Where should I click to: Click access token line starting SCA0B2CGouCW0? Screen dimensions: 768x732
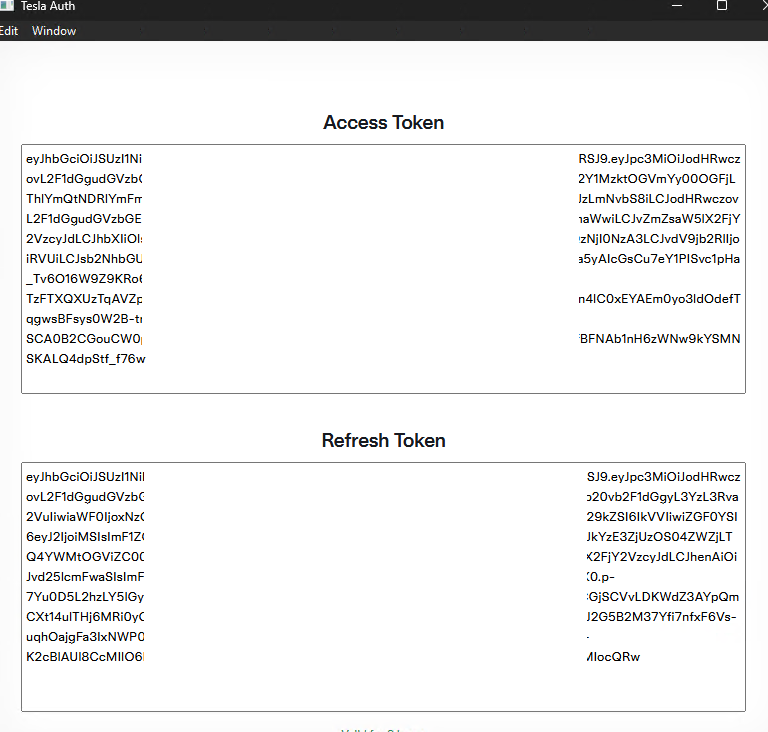[84, 339]
